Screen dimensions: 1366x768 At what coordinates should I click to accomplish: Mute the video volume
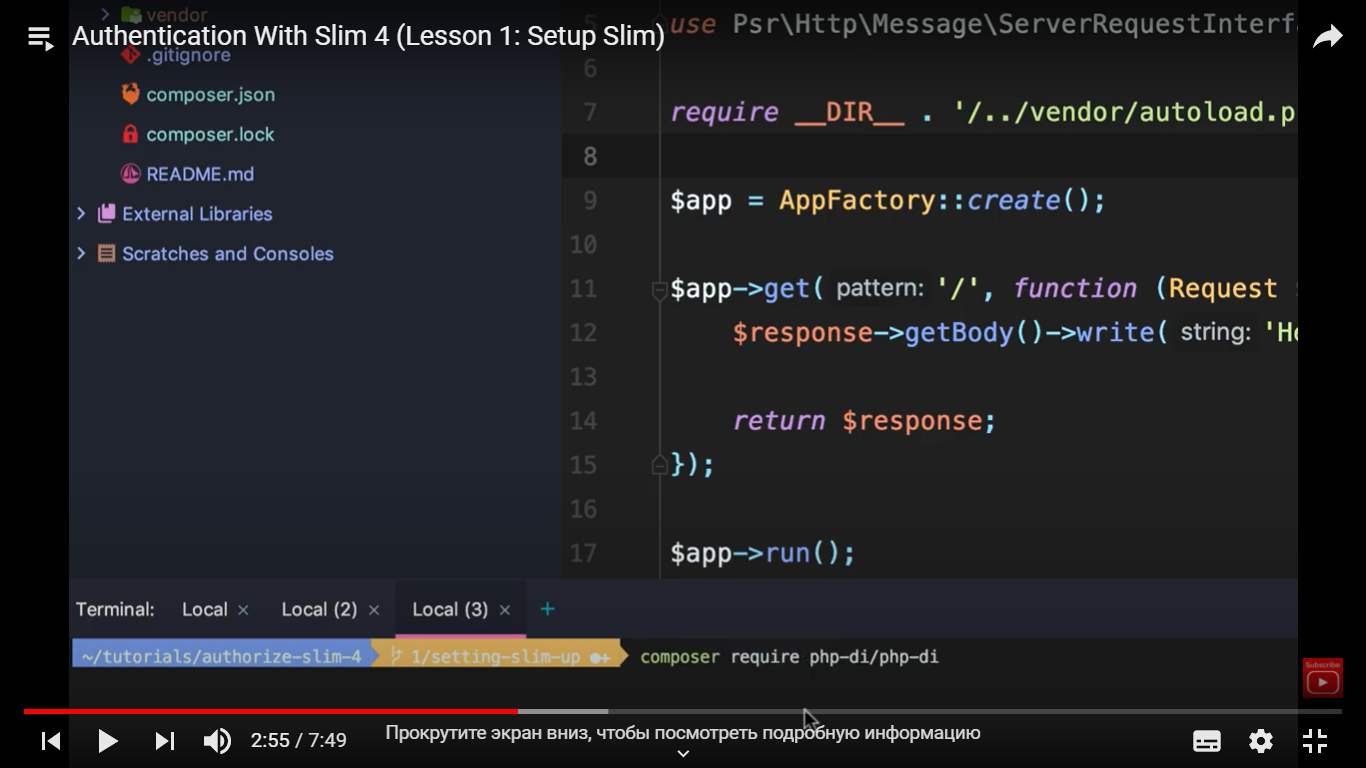tap(217, 741)
